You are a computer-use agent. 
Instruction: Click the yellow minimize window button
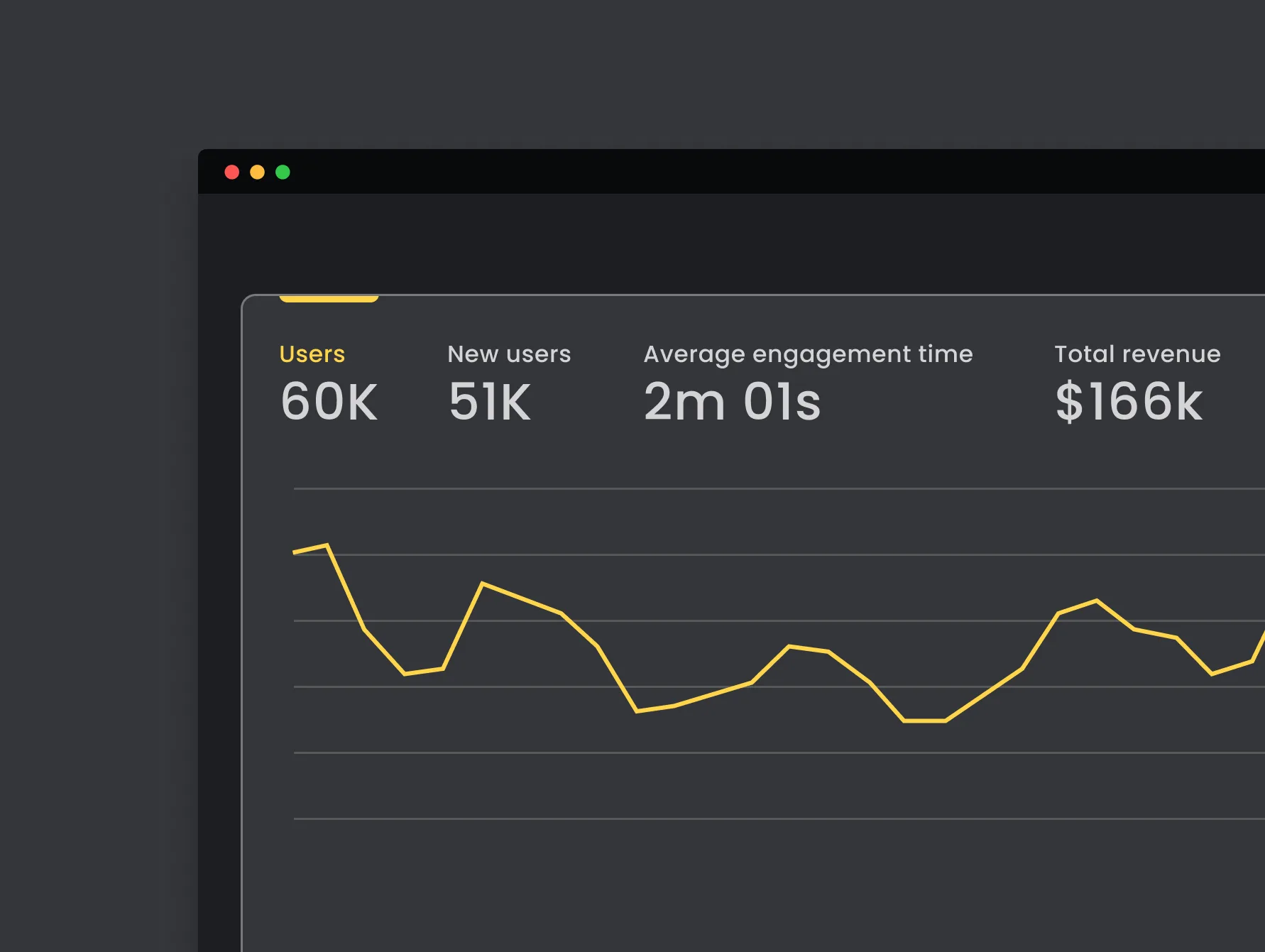258,173
